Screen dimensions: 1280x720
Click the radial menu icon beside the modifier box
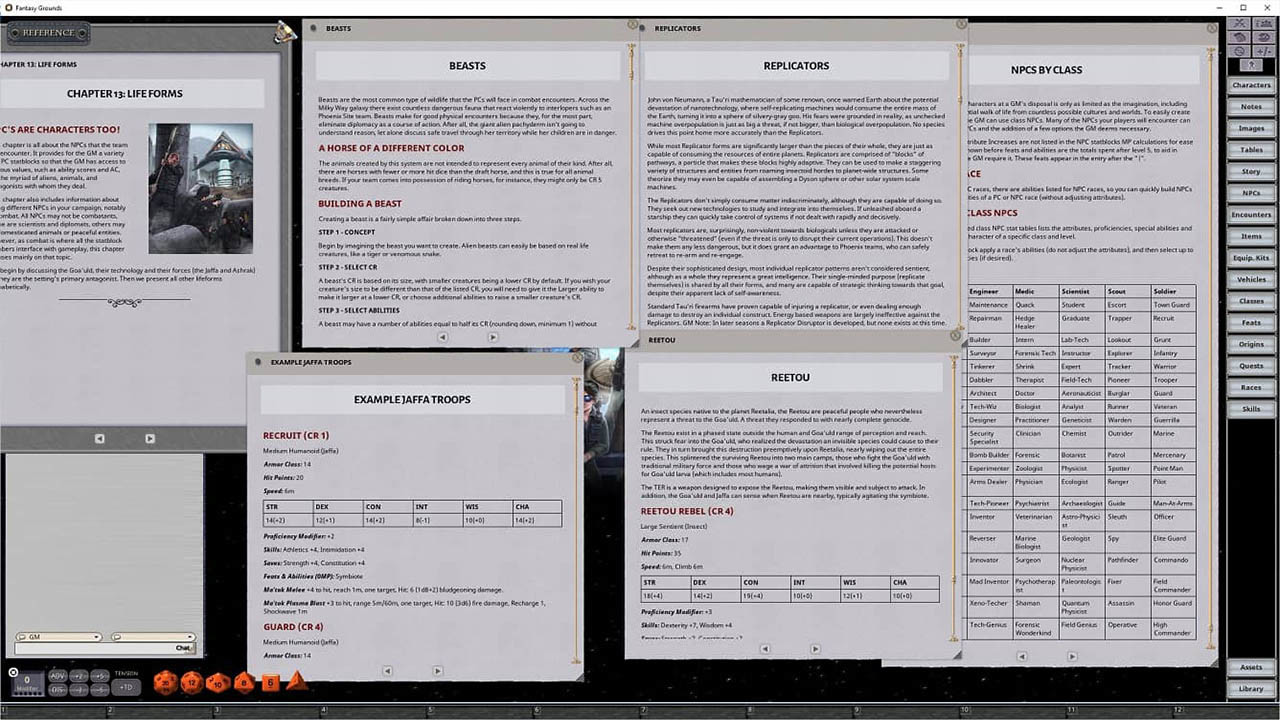pyautogui.click(x=13, y=672)
